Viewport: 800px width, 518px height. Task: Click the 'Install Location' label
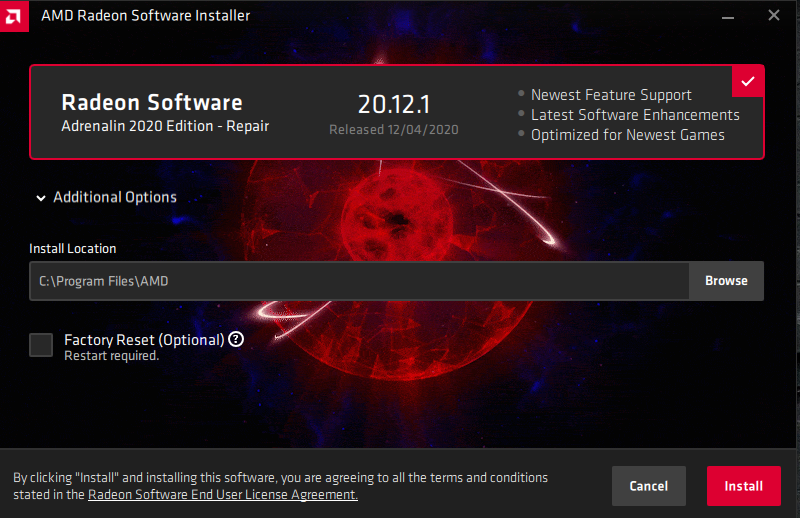click(x=72, y=249)
